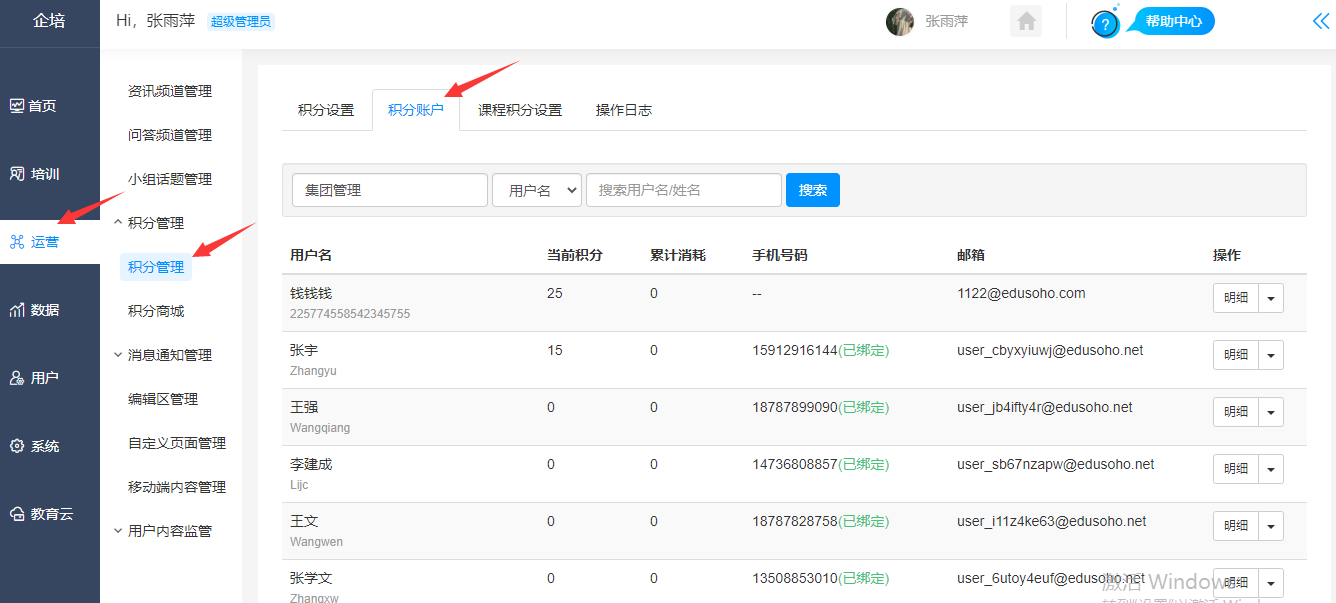
Task: Click the question mark help icon
Action: coord(1105,24)
